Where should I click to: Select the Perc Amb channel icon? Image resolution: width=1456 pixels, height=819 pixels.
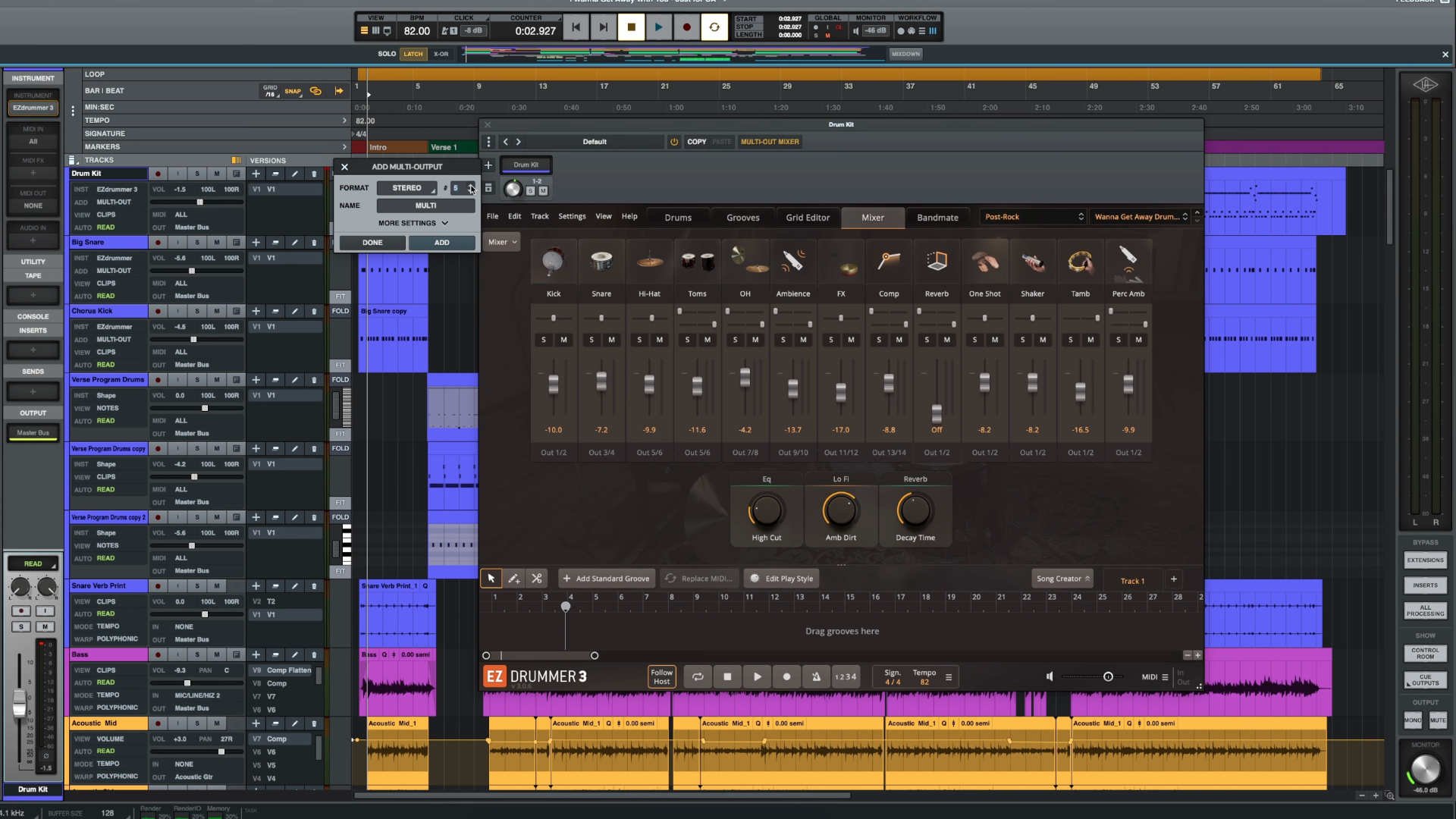tap(1128, 262)
